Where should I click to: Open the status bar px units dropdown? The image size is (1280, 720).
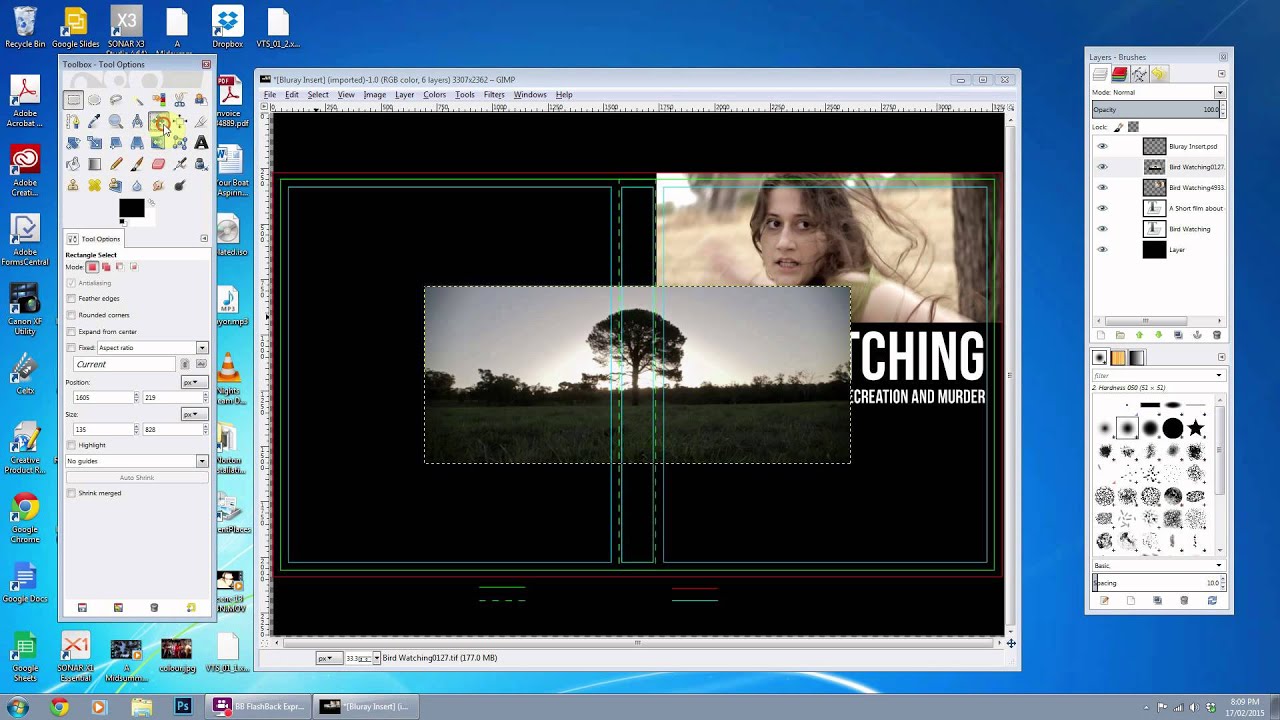[x=329, y=658]
